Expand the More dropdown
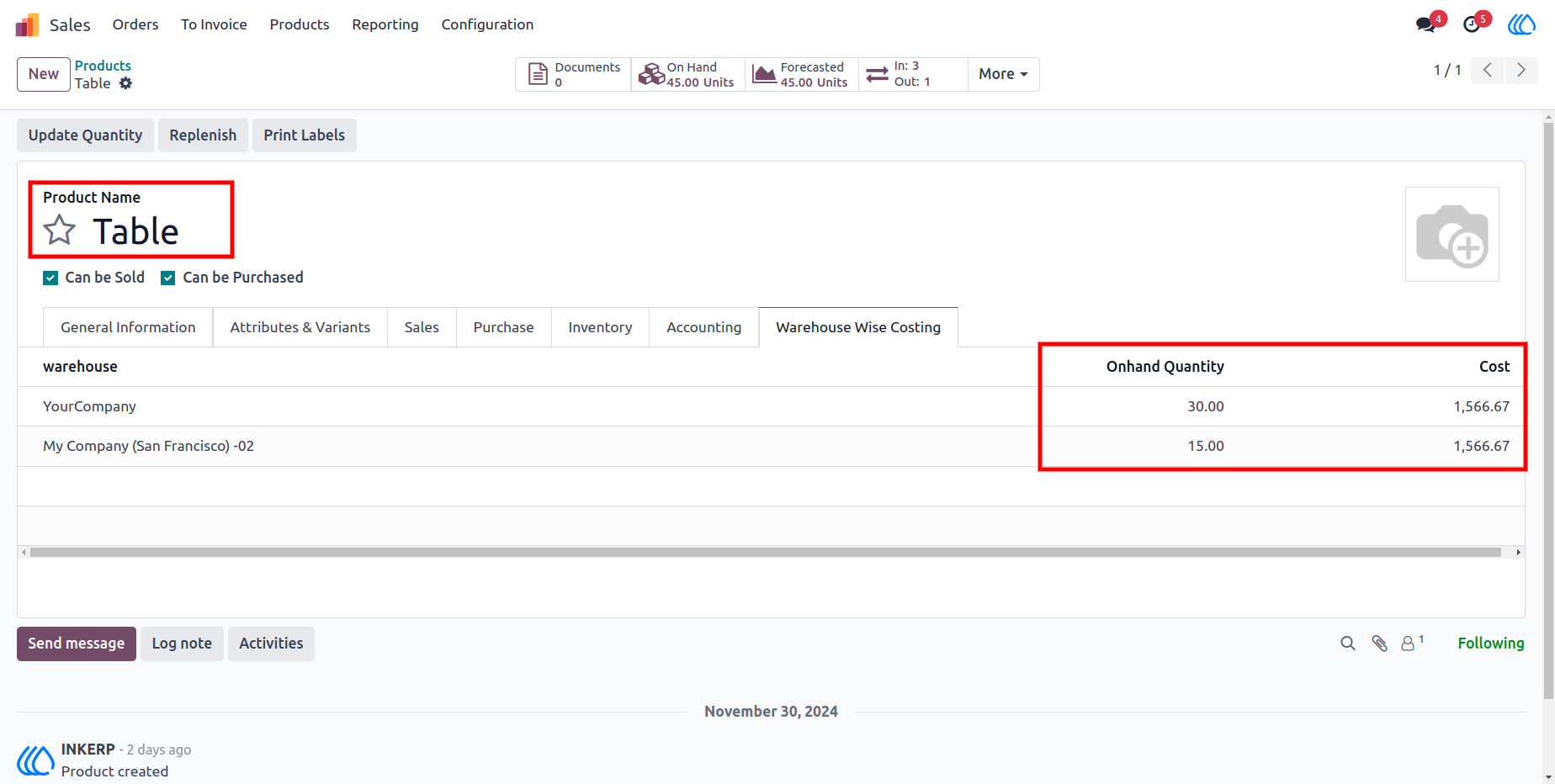 click(1003, 74)
